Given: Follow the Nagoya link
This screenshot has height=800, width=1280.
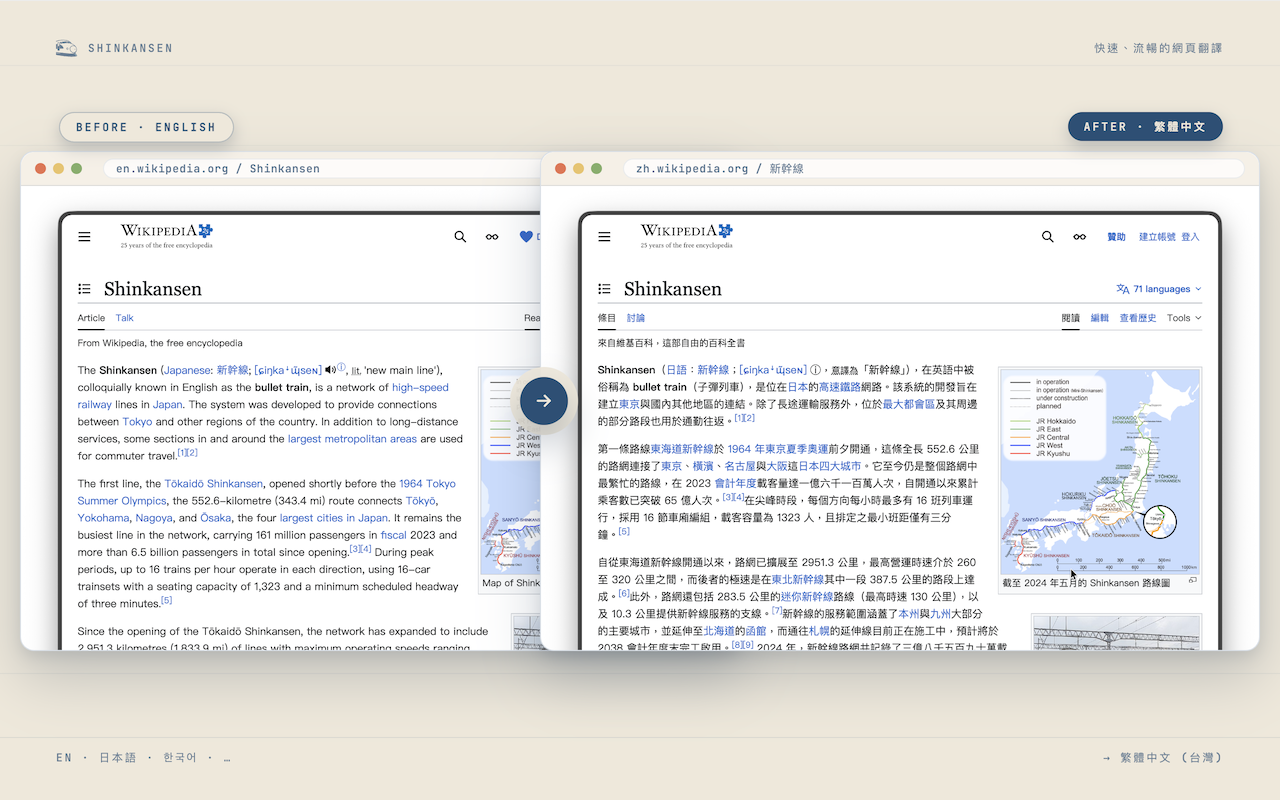Looking at the screenshot, I should 153,518.
